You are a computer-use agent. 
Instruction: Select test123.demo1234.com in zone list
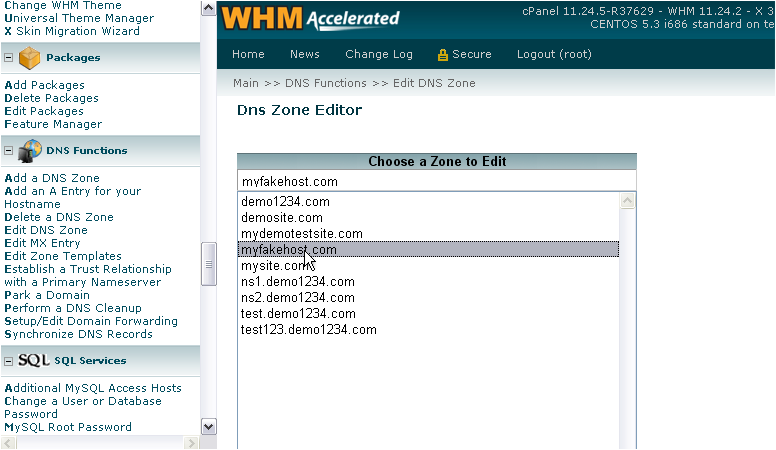pos(428,330)
